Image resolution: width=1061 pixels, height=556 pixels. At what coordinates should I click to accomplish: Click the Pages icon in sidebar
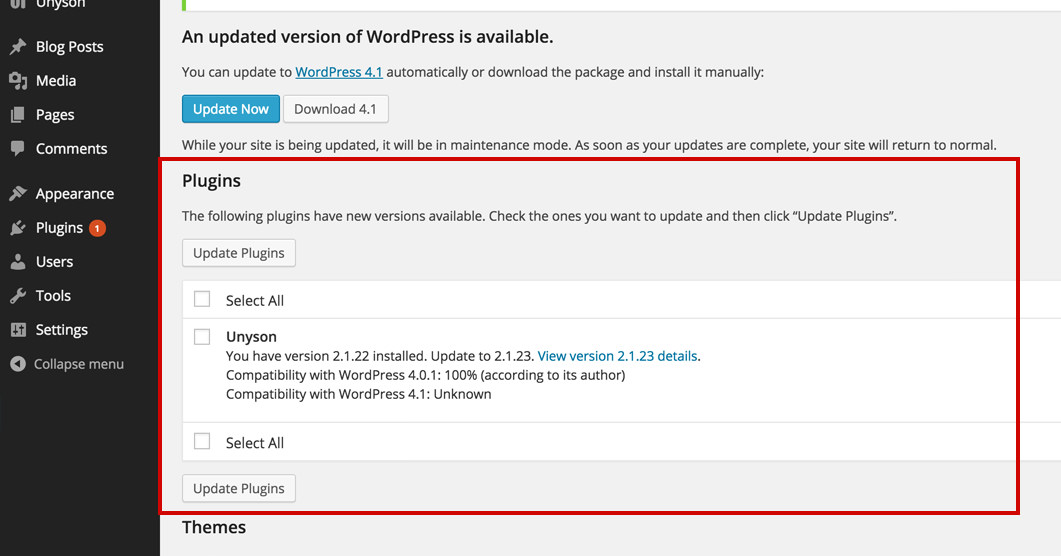click(18, 114)
